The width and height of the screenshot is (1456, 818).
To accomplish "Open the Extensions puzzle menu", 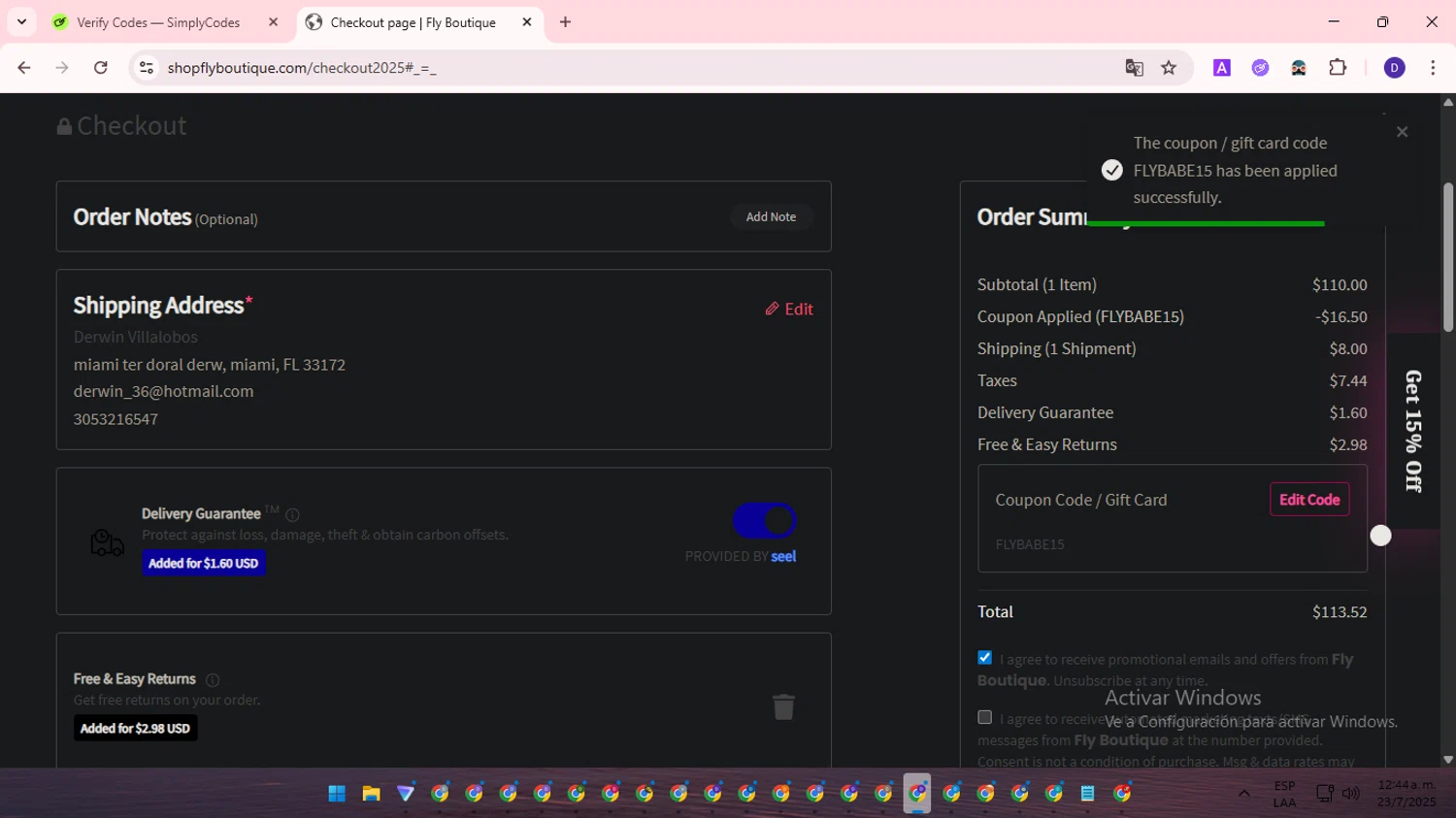I will tap(1338, 68).
